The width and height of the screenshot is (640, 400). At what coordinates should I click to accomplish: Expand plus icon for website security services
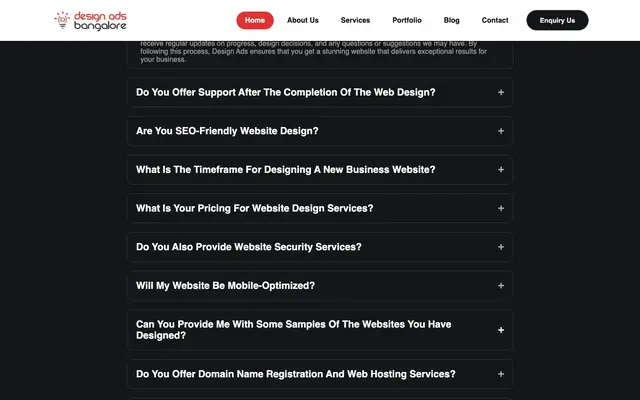point(501,247)
